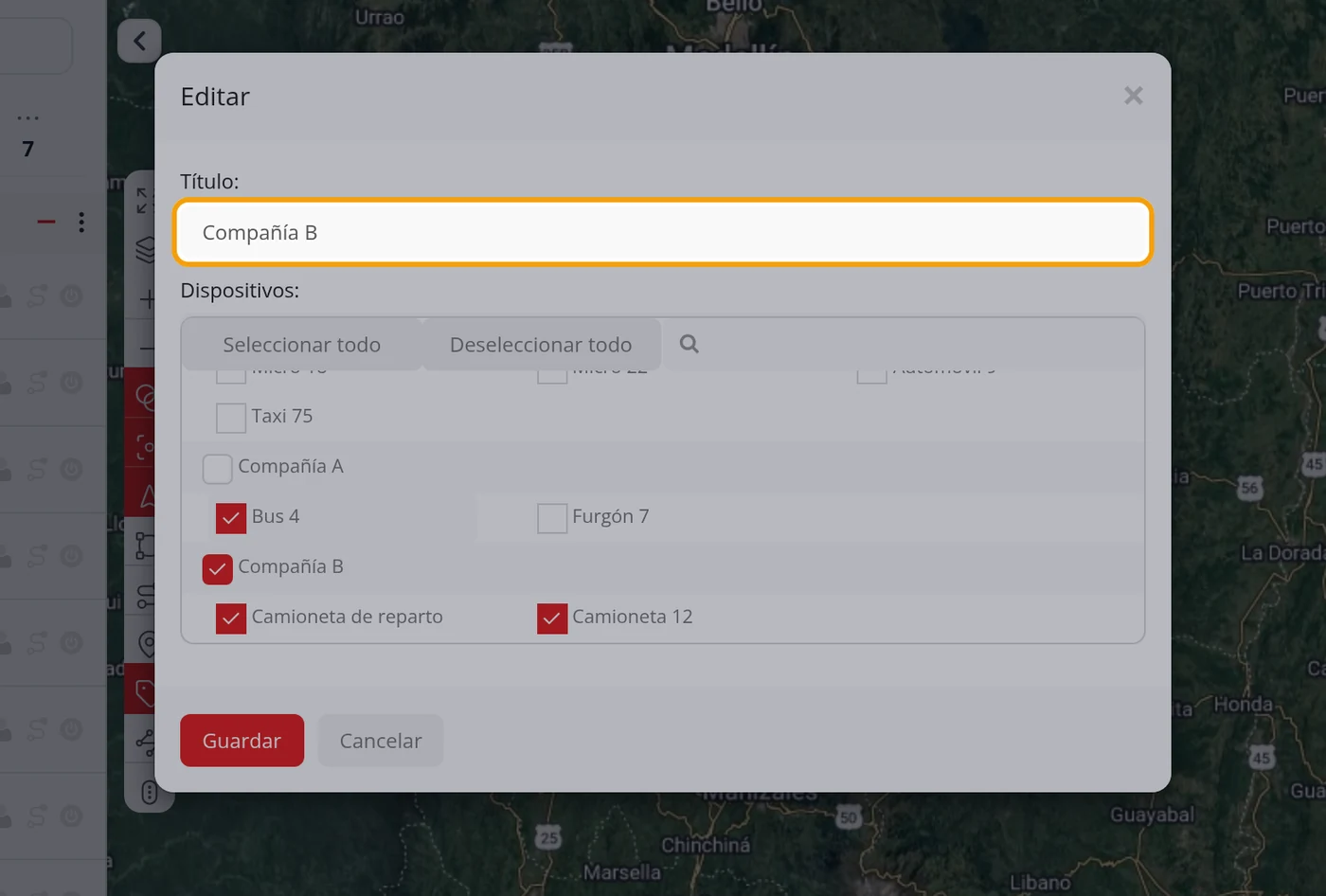Viewport: 1326px width, 896px height.
Task: Uncheck the Bus 4 checkbox
Action: coord(231,518)
